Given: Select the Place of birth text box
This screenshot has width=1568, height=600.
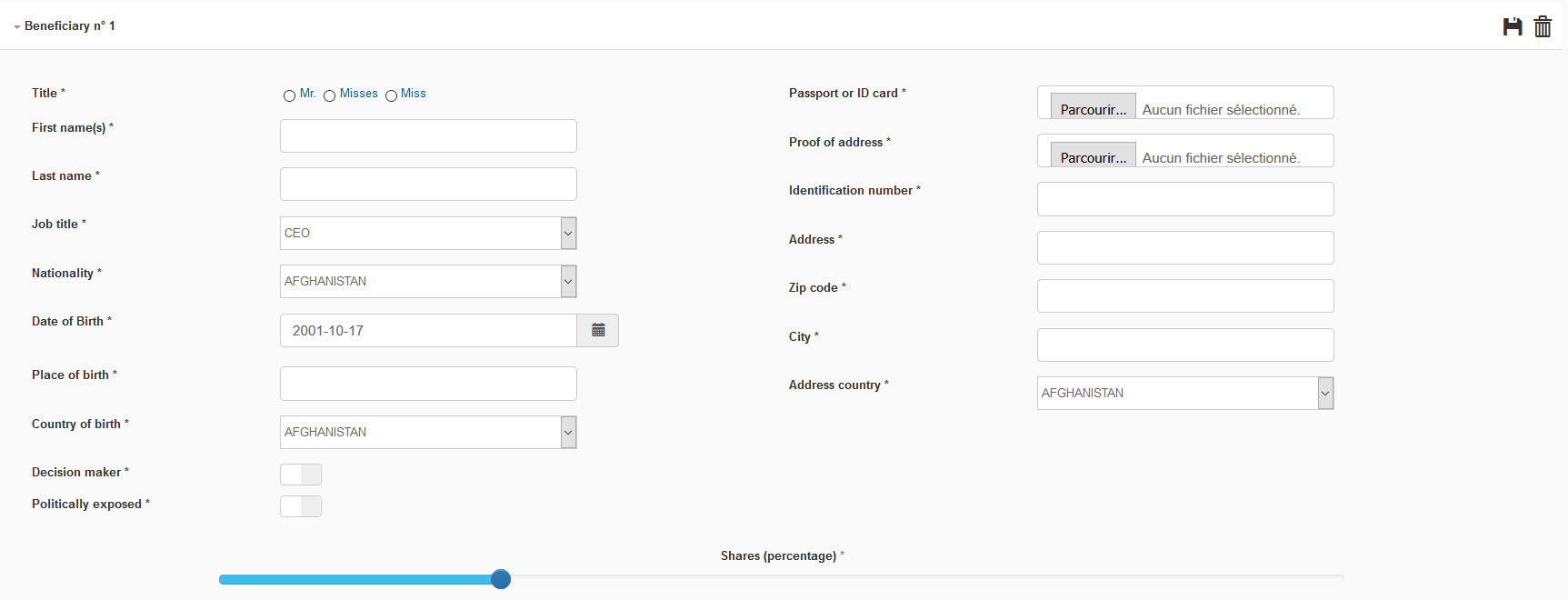Looking at the screenshot, I should (x=428, y=384).
